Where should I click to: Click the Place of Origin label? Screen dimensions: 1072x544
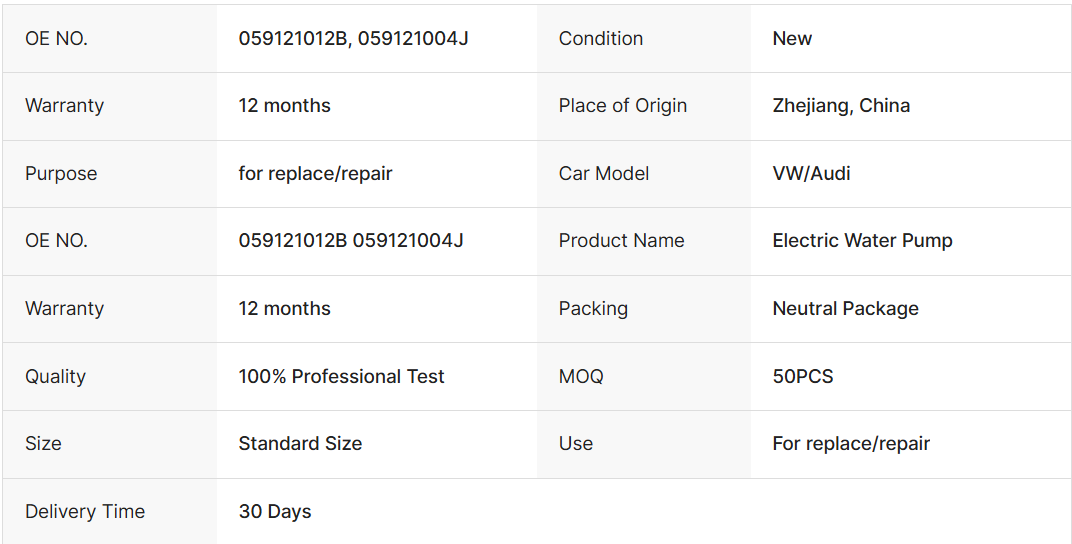623,106
